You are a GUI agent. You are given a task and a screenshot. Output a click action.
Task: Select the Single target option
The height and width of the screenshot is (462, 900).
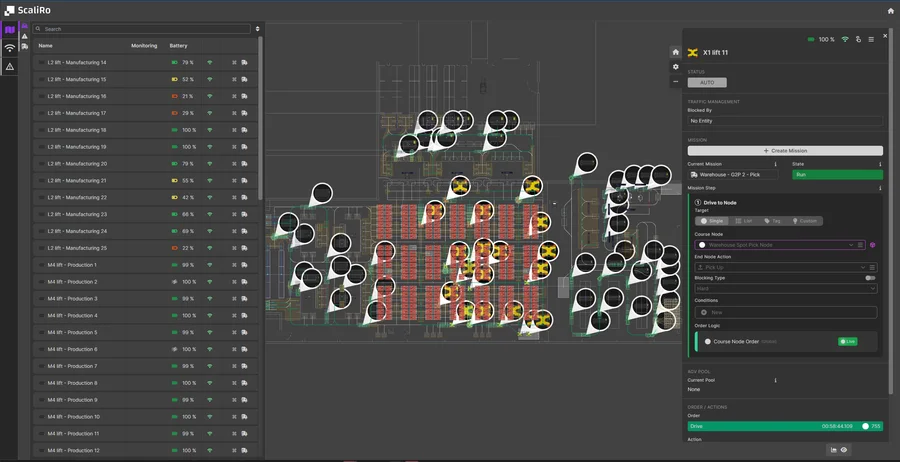coord(712,221)
